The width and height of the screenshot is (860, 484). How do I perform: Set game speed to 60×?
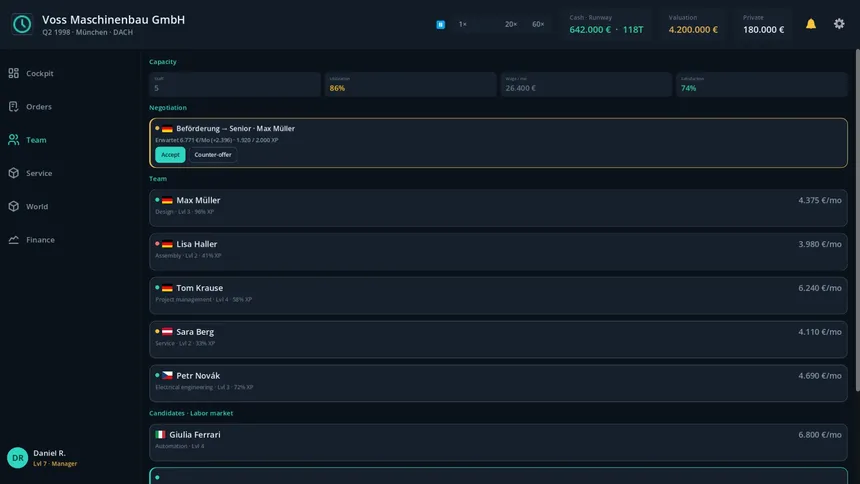(538, 24)
